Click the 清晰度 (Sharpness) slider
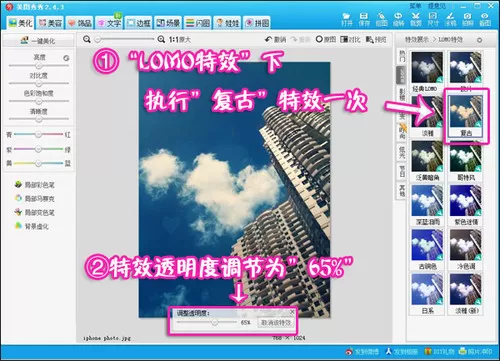The width and height of the screenshot is (500, 361). [39, 119]
